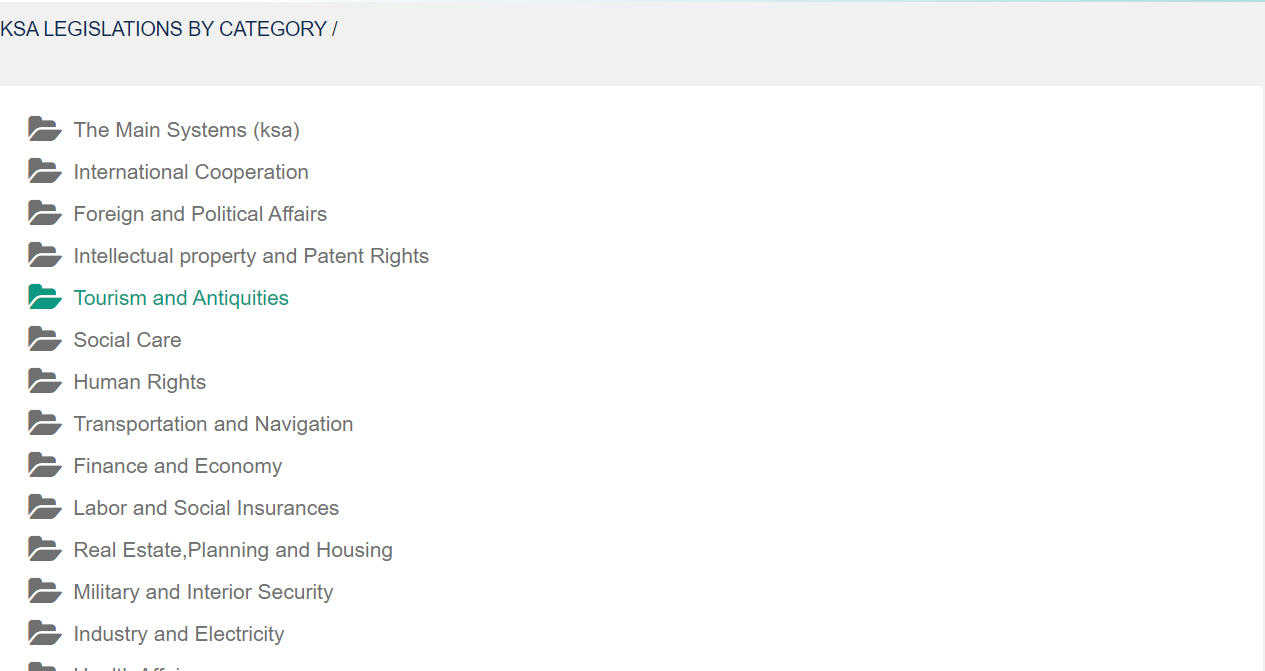Viewport: 1265px width, 671px height.
Task: Open the Finance and Economy category label
Action: pyautogui.click(x=178, y=466)
